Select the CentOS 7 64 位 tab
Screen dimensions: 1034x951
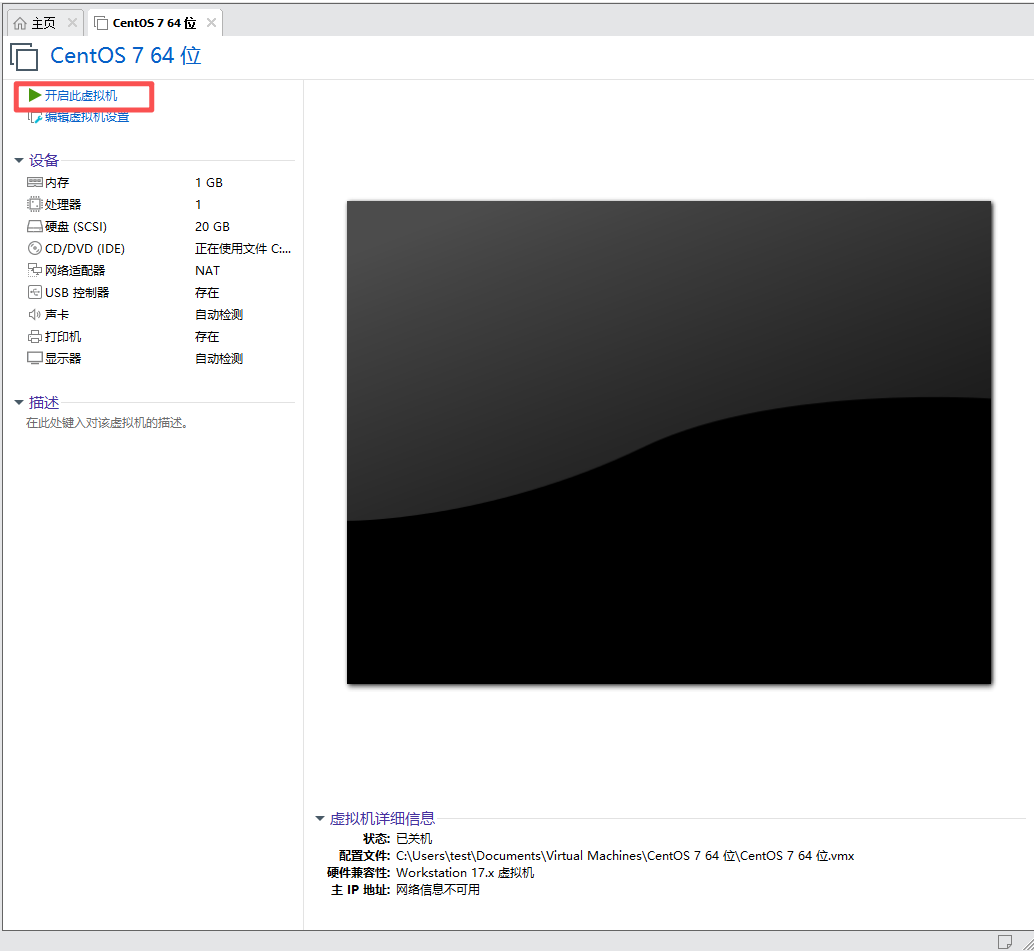tap(148, 21)
